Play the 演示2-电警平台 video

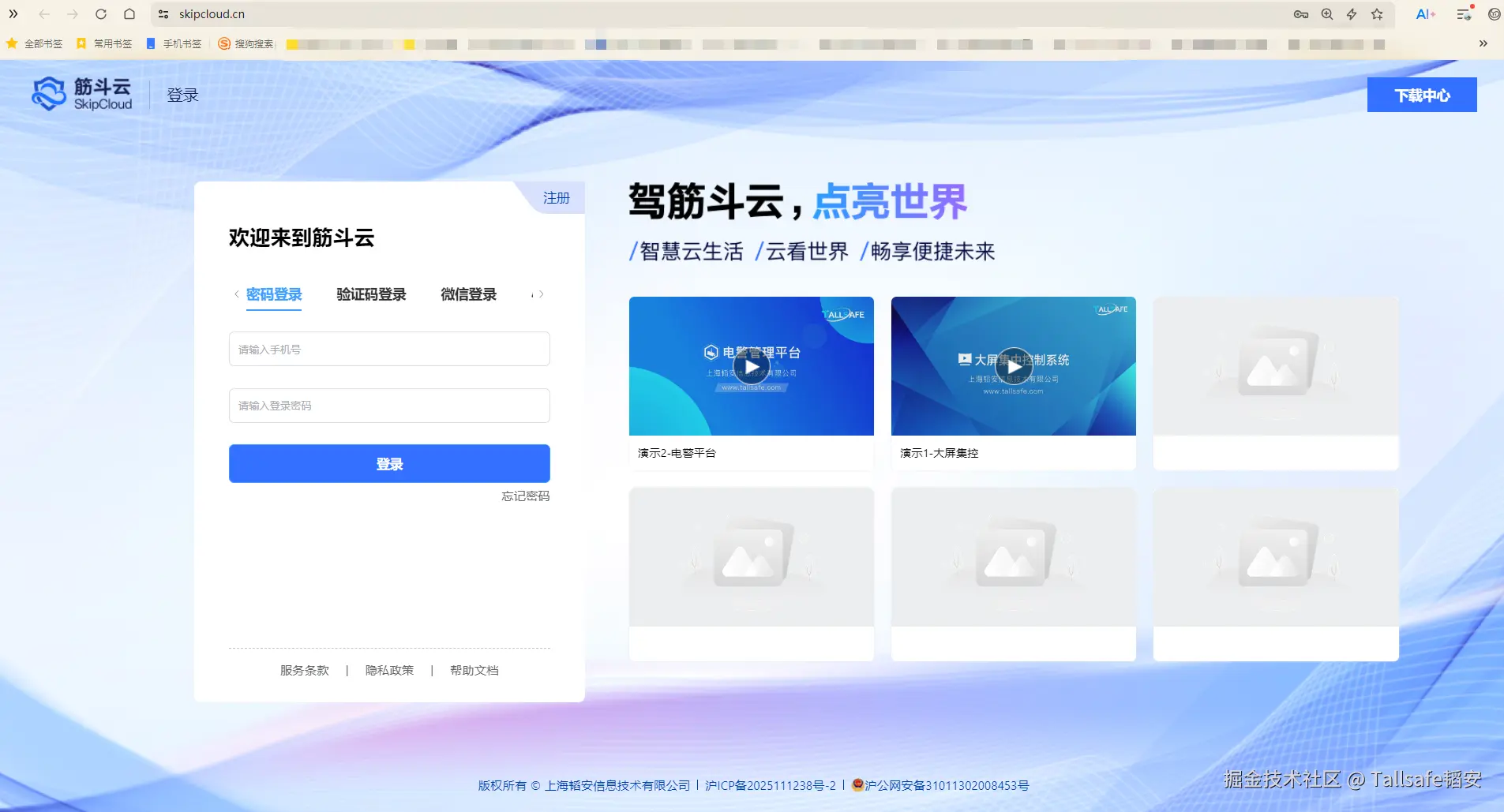click(752, 366)
